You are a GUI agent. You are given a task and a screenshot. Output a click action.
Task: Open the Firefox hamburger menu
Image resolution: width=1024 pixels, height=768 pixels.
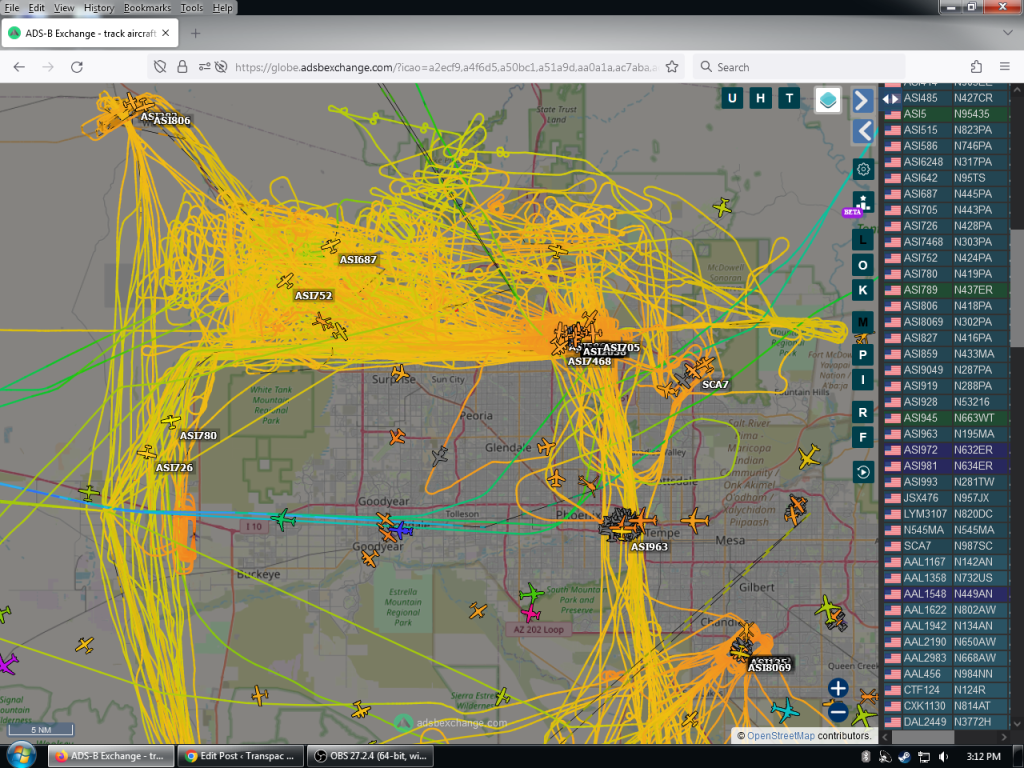1004,67
